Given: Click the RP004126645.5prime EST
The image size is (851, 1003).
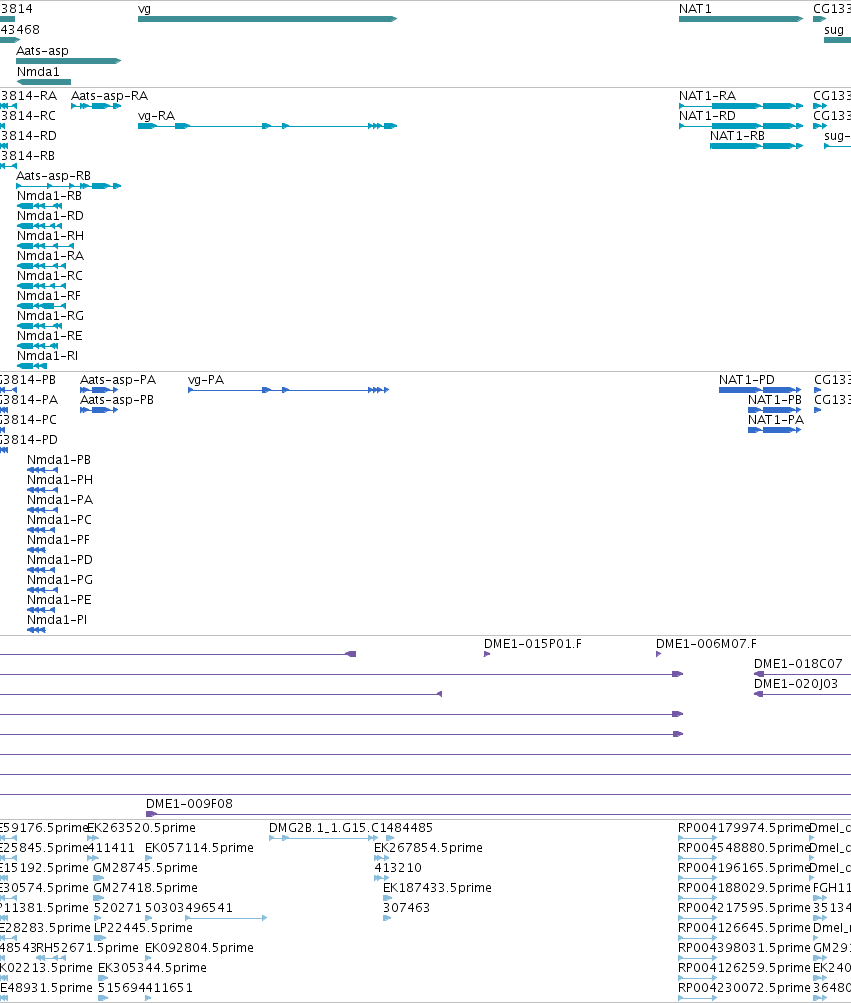Looking at the screenshot, I should [697, 938].
